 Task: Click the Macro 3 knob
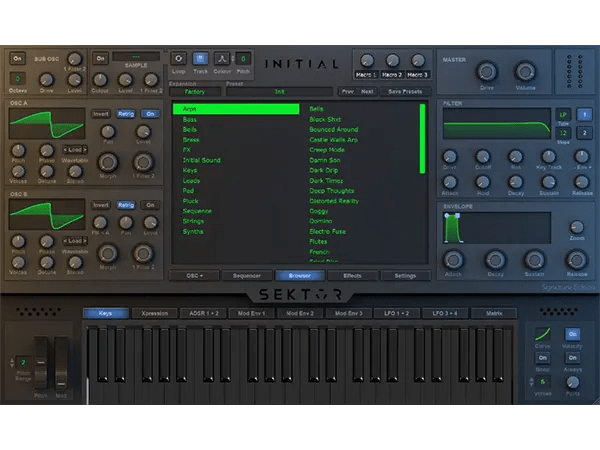[x=418, y=60]
